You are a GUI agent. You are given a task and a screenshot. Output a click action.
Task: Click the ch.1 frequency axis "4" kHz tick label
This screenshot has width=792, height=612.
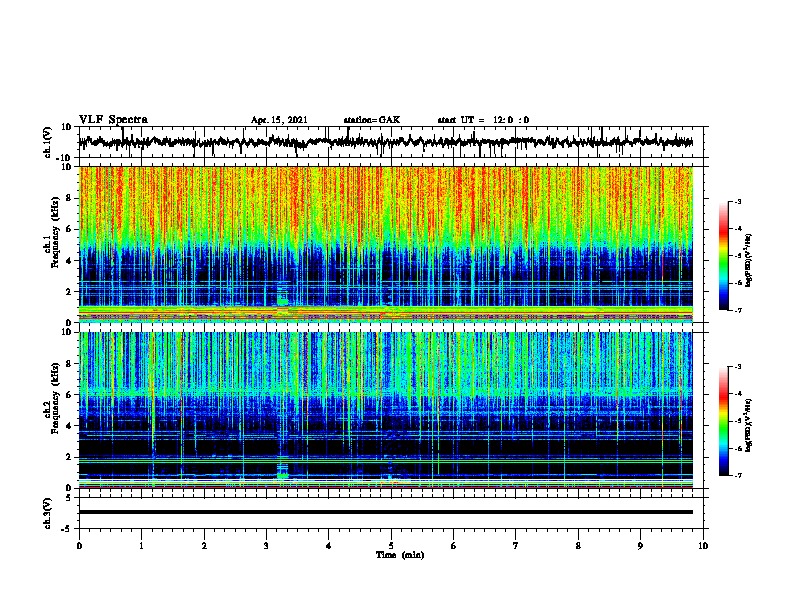coord(69,261)
